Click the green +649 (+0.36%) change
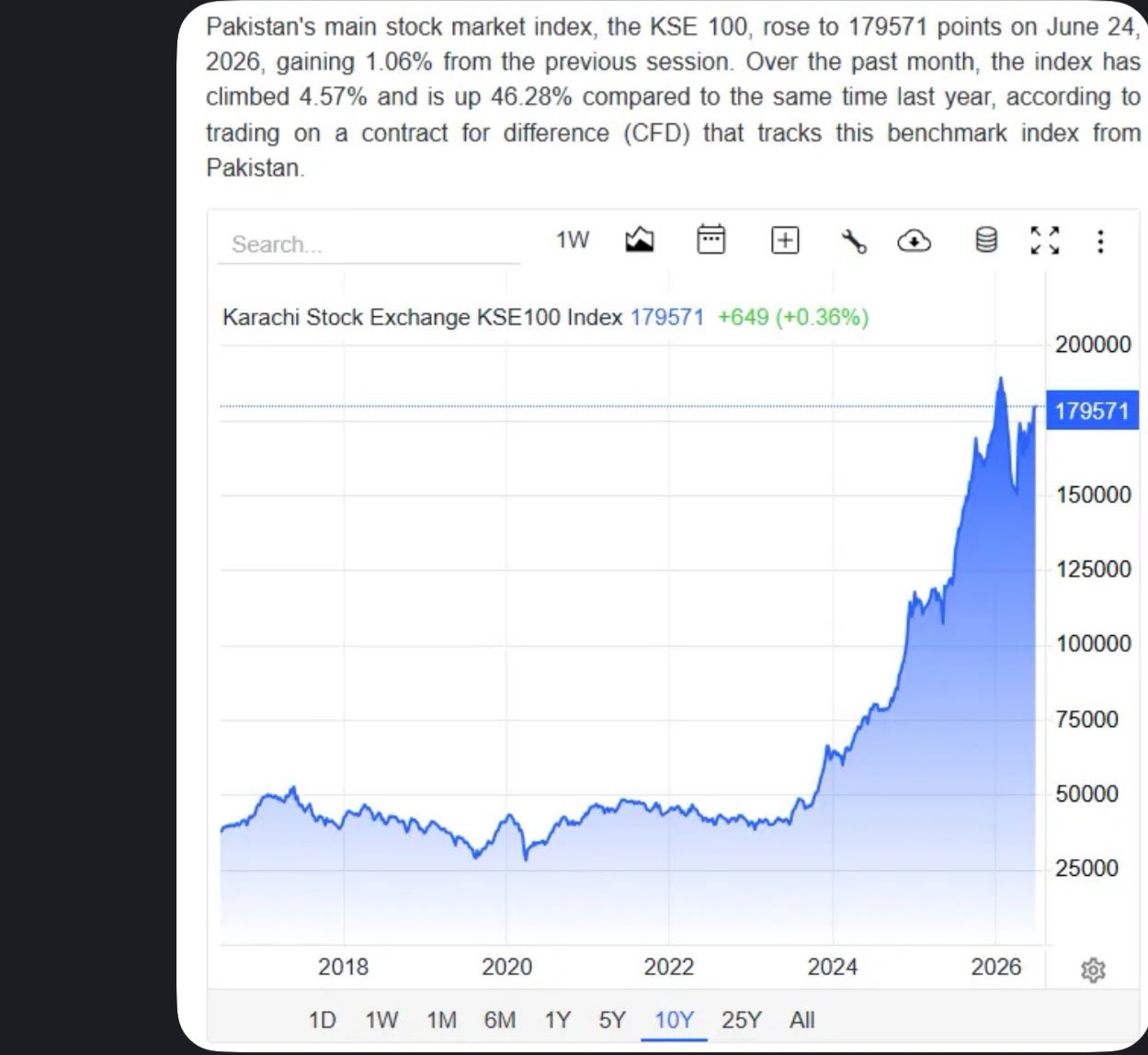 coord(793,318)
